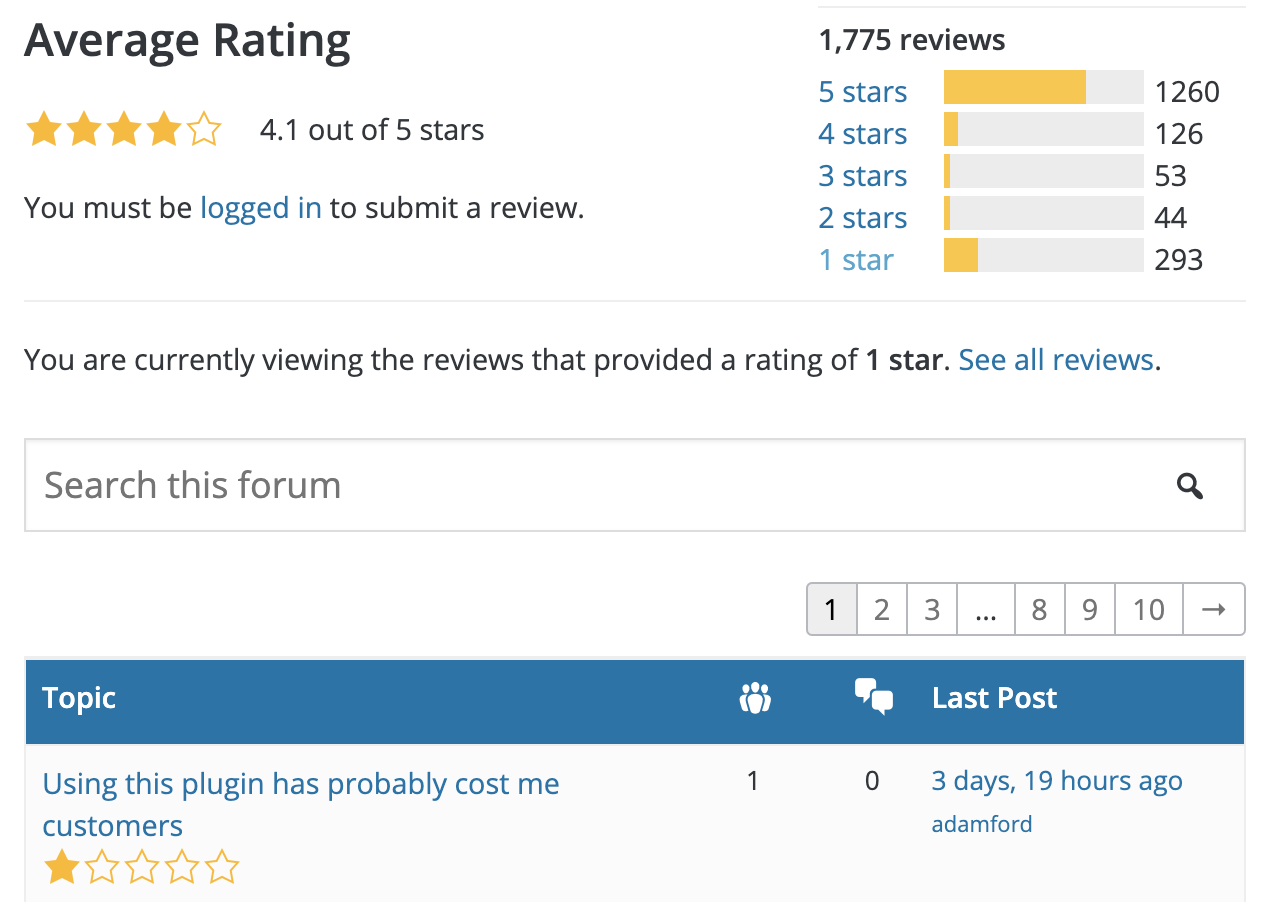Open the "logged in" link
This screenshot has height=902, width=1264.
[x=261, y=208]
